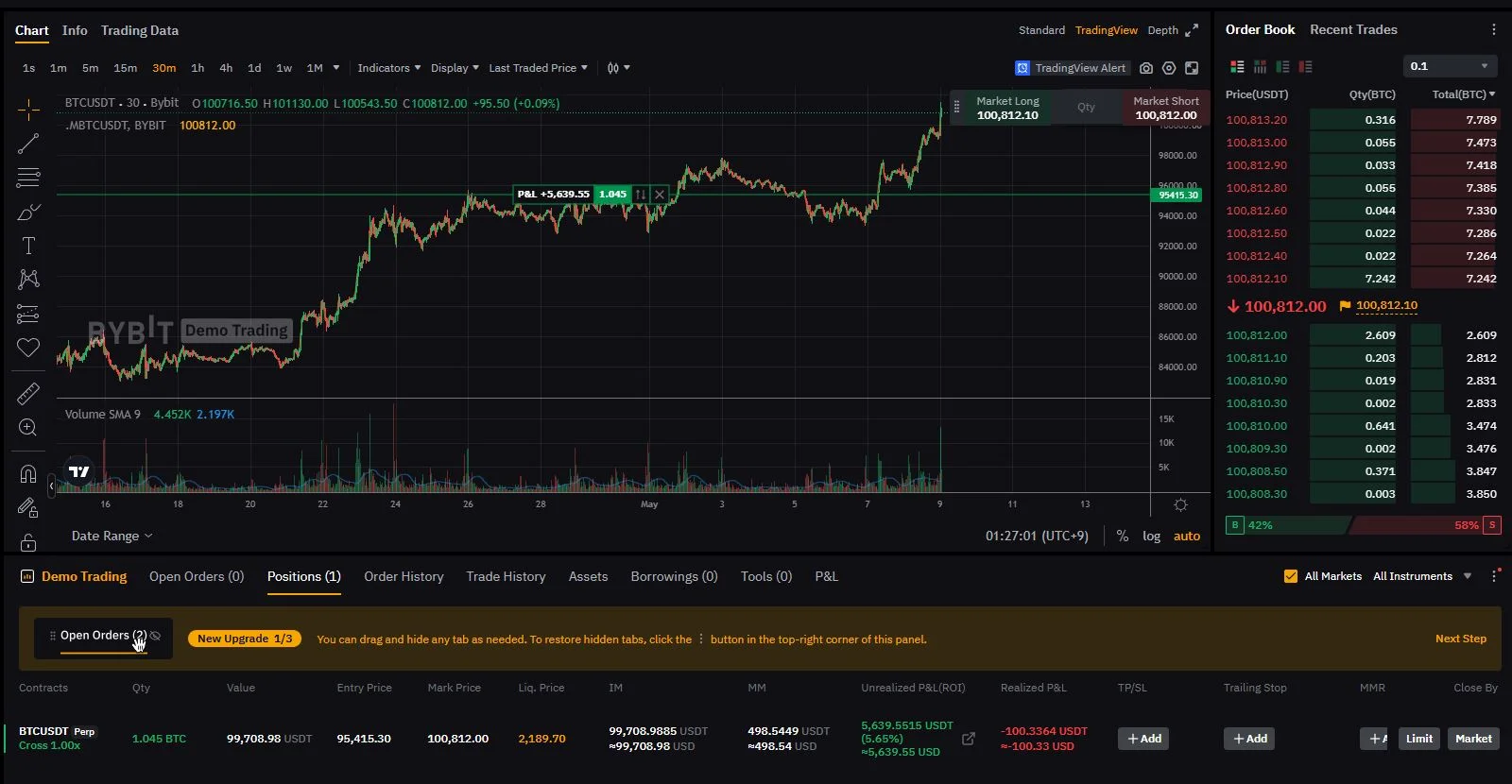1512x784 pixels.
Task: Switch order book to depth columns view
Action: 1260,67
